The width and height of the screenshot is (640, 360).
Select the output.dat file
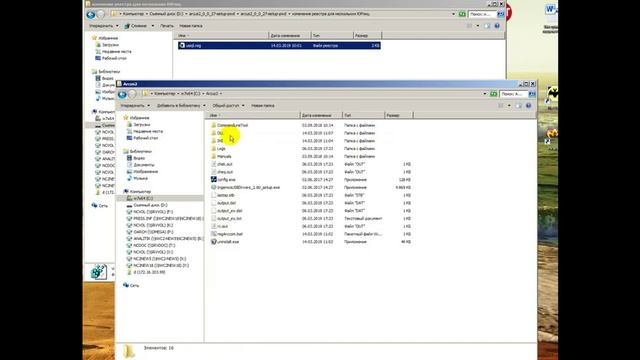(227, 203)
